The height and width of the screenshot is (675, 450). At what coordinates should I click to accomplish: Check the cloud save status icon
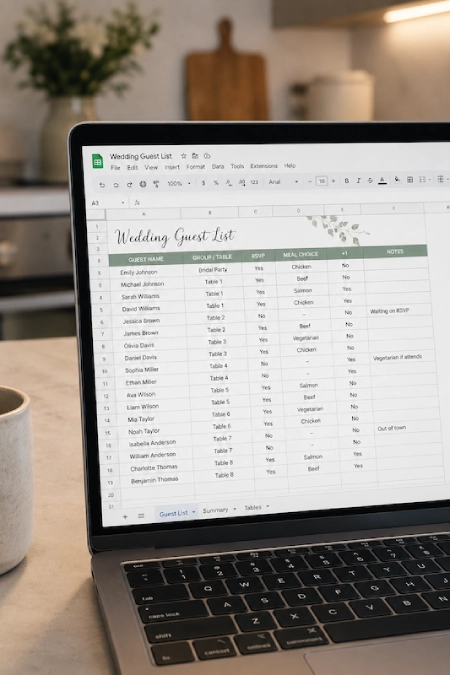point(207,156)
